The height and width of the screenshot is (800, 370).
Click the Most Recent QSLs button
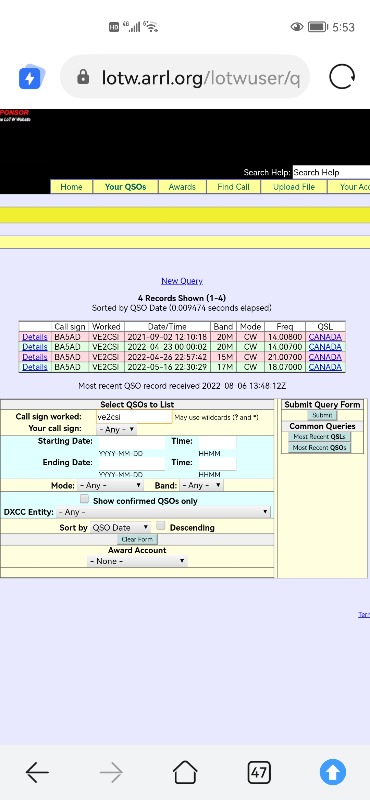click(319, 437)
